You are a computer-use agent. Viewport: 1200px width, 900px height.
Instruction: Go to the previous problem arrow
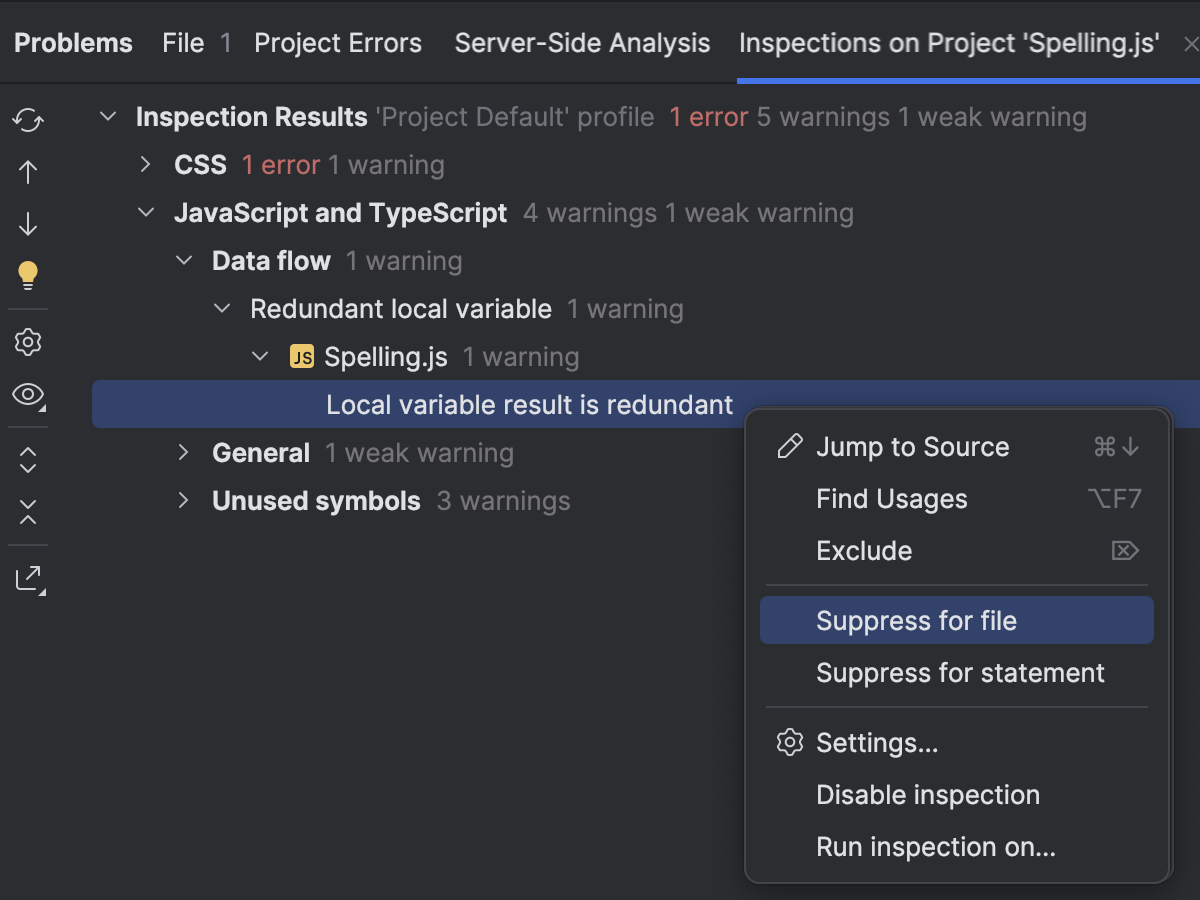[x=28, y=171]
